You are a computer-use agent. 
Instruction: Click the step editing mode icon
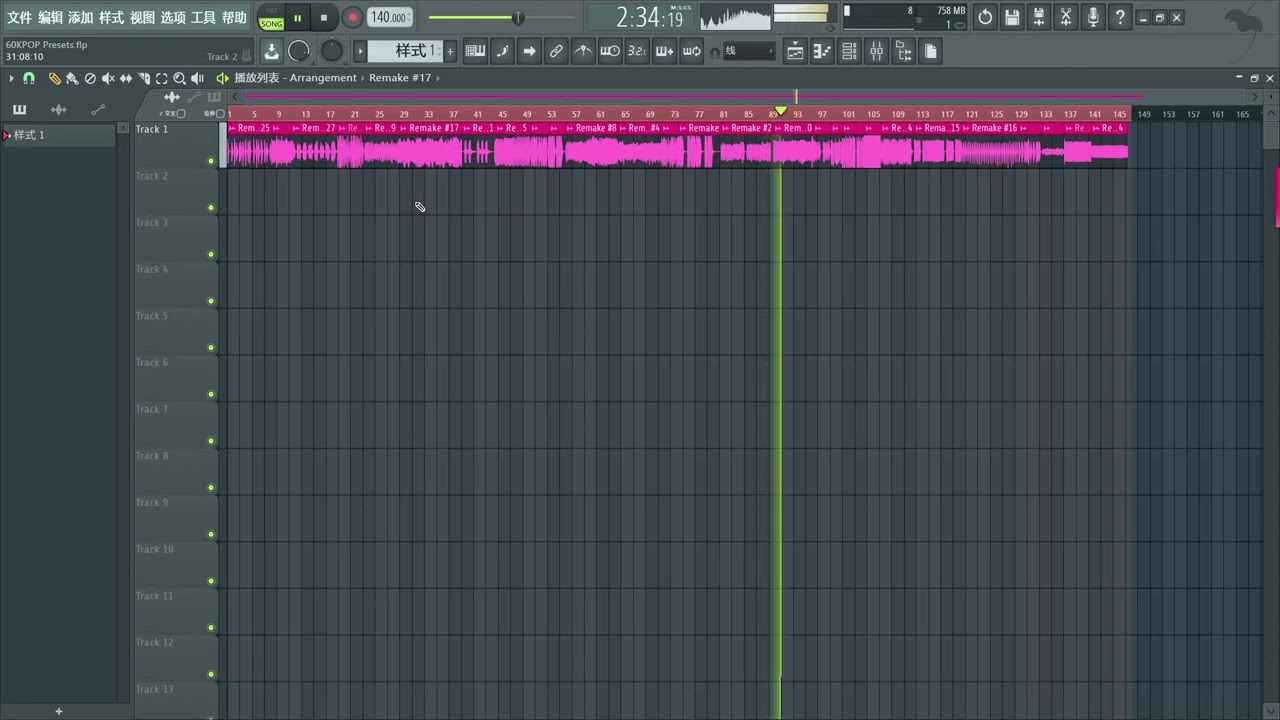click(502, 51)
